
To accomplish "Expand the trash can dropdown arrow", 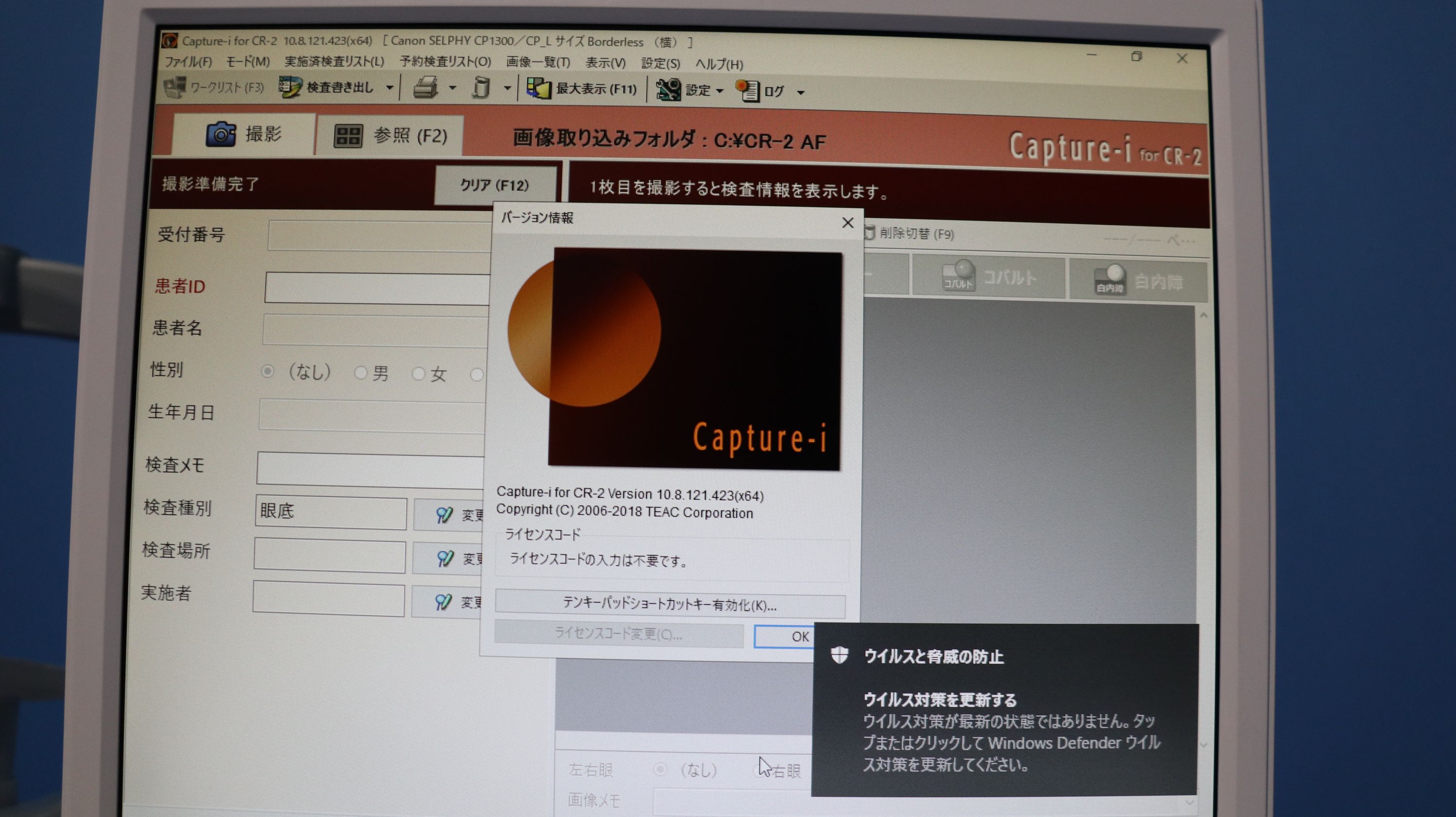I will 507,88.
